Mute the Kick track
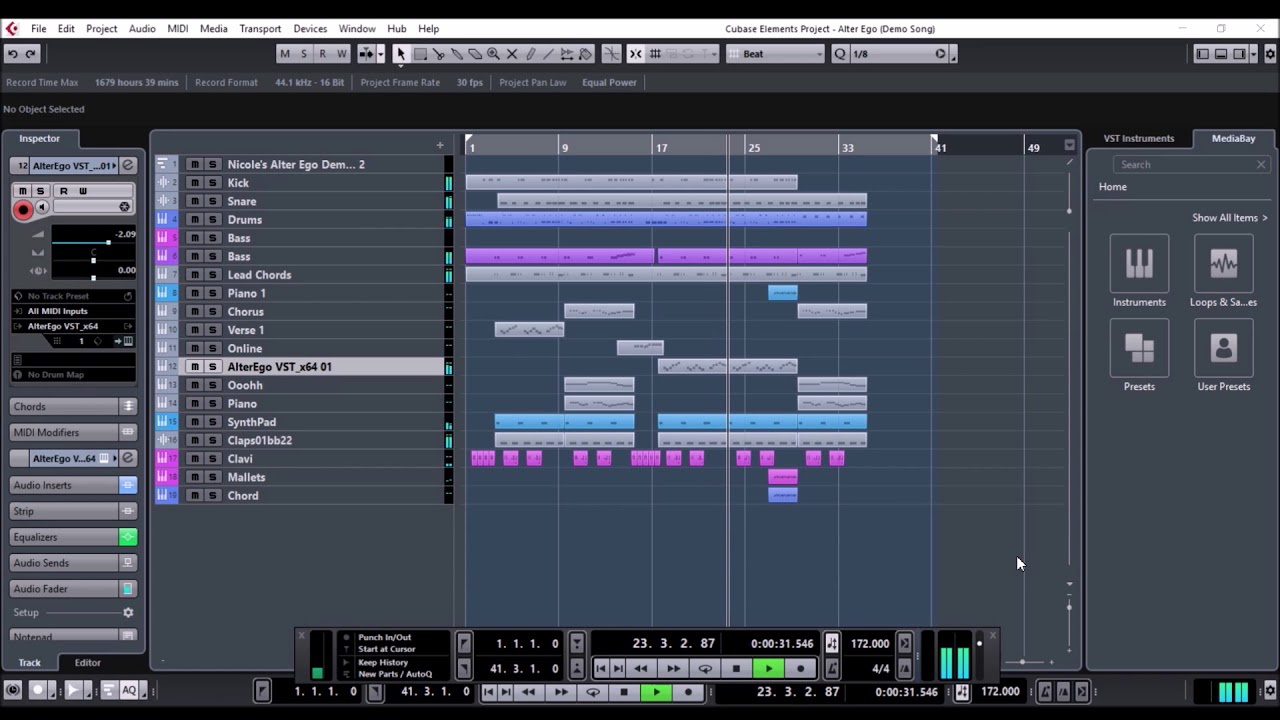 point(195,183)
